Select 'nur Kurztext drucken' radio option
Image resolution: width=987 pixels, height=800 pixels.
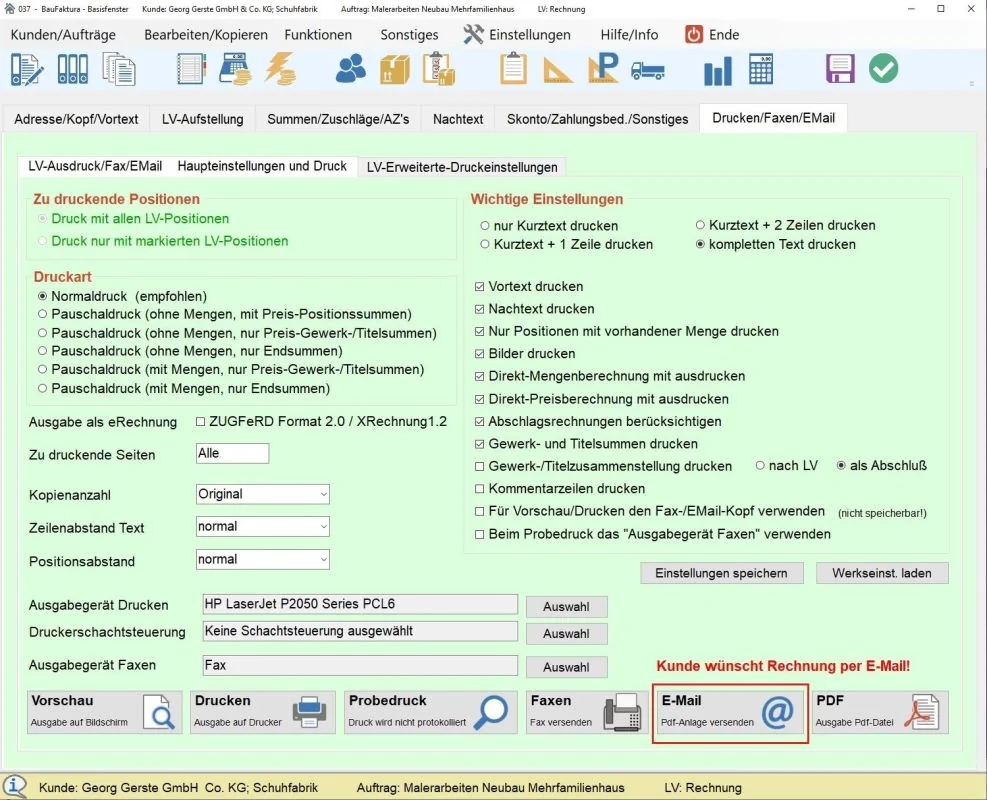(x=485, y=226)
